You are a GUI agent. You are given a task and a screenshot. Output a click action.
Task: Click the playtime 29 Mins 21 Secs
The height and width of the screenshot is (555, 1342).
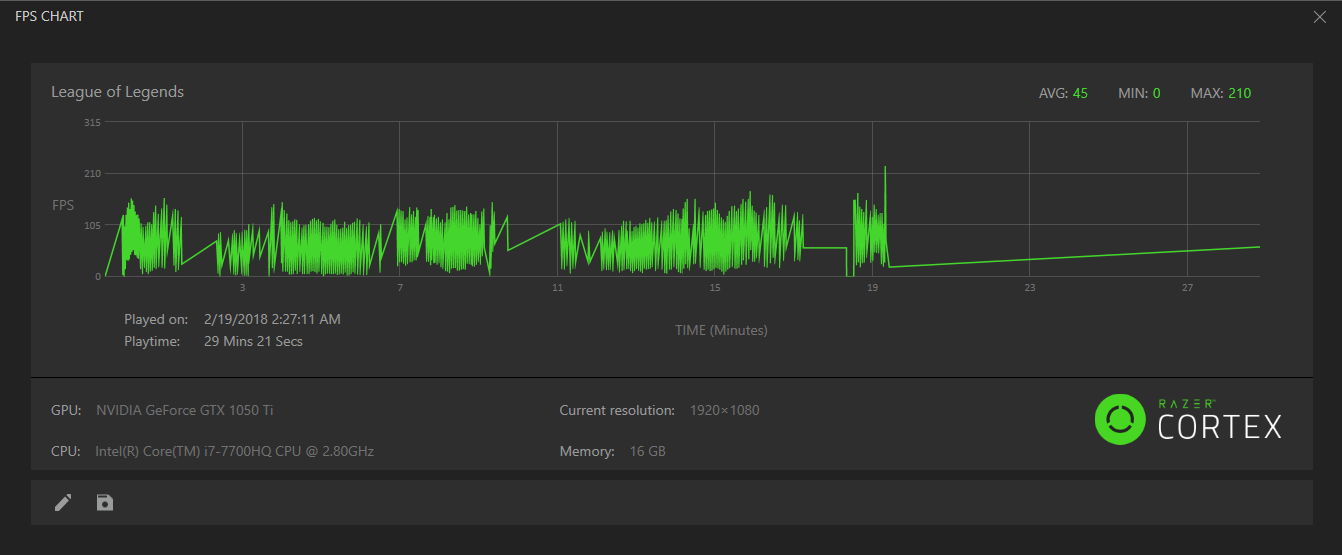coord(253,341)
